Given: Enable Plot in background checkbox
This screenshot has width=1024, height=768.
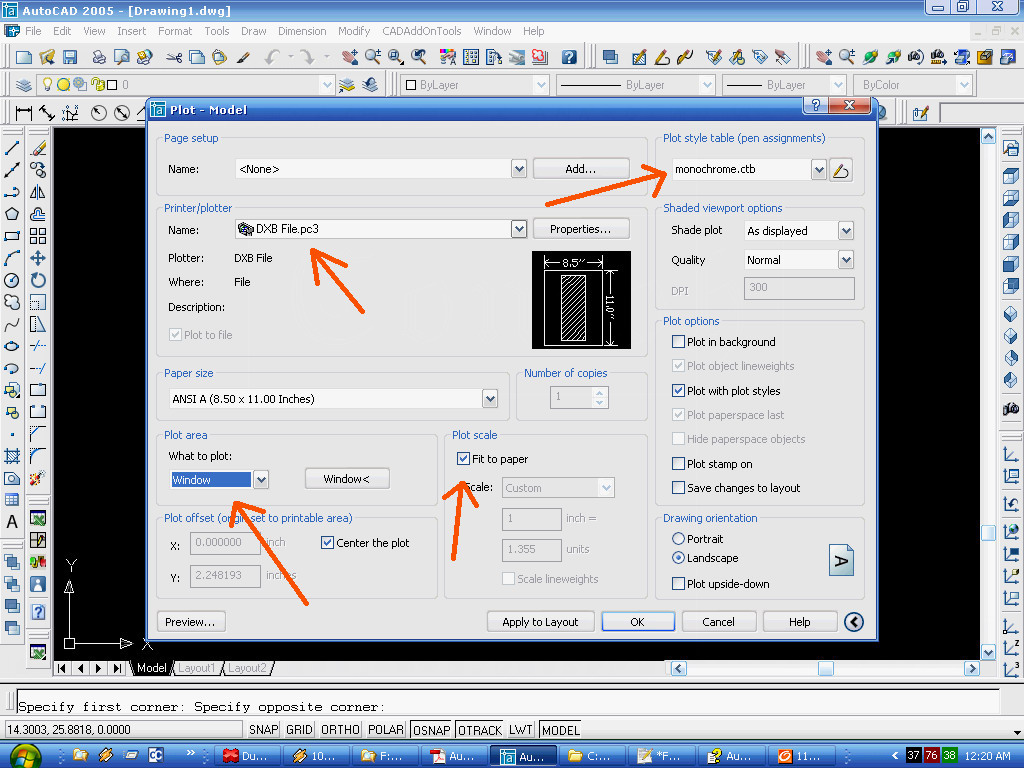Looking at the screenshot, I should click(x=679, y=342).
